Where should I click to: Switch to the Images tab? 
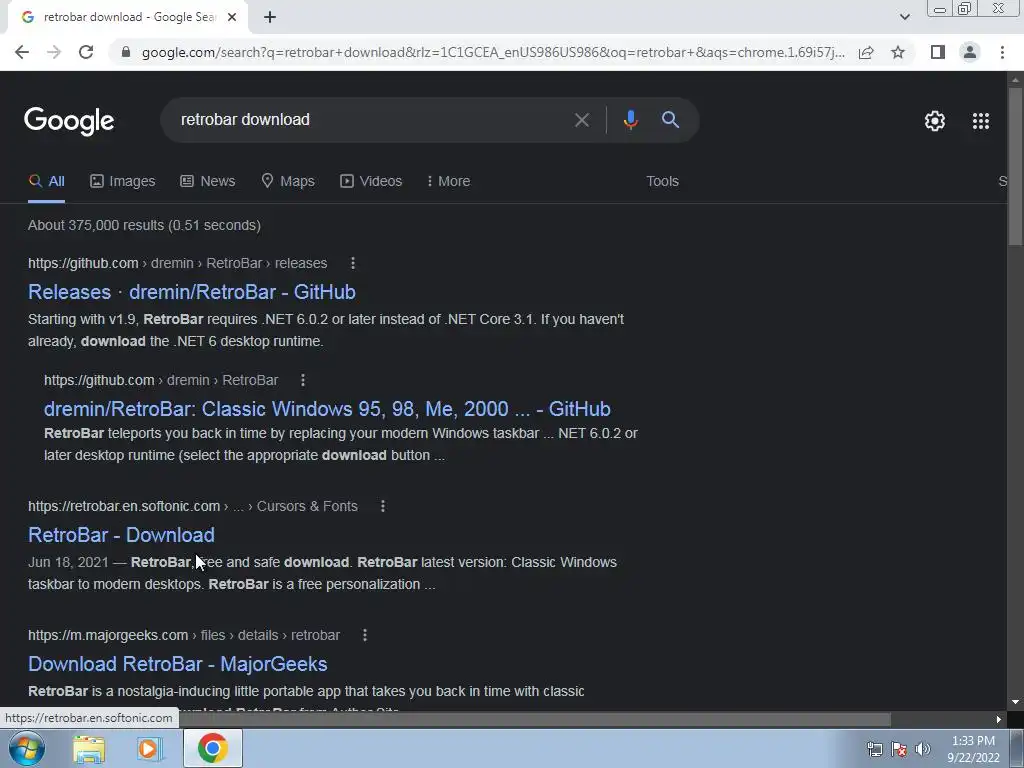point(123,181)
